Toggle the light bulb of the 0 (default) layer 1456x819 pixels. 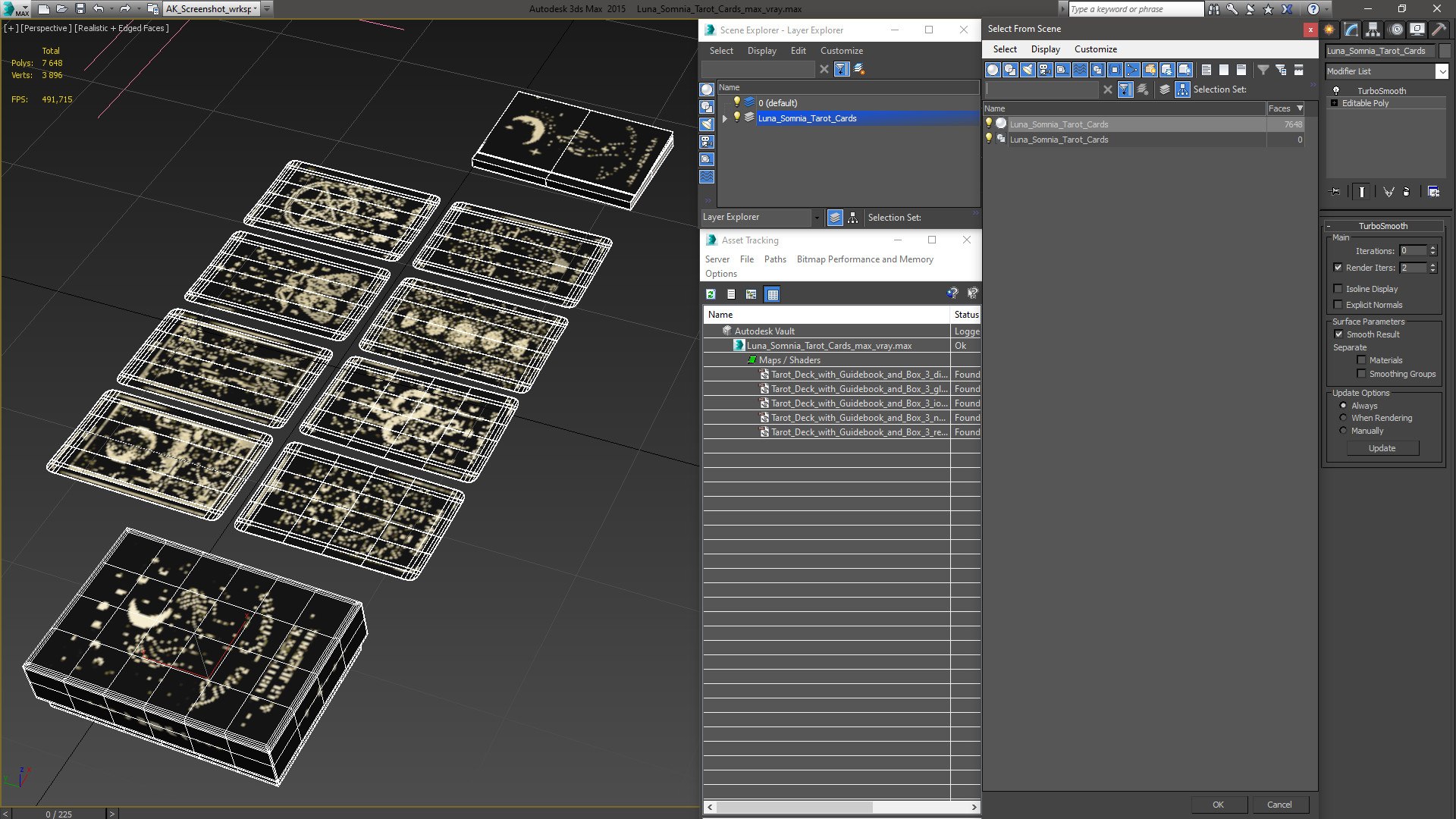[x=736, y=102]
